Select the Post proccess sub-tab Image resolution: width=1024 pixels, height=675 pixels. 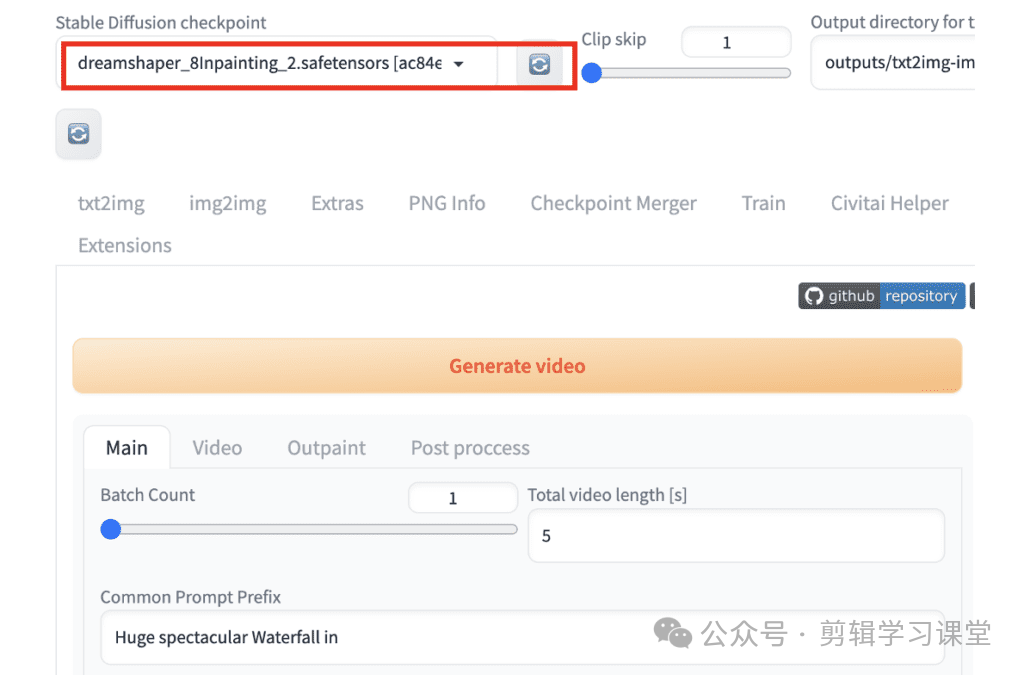tap(470, 448)
